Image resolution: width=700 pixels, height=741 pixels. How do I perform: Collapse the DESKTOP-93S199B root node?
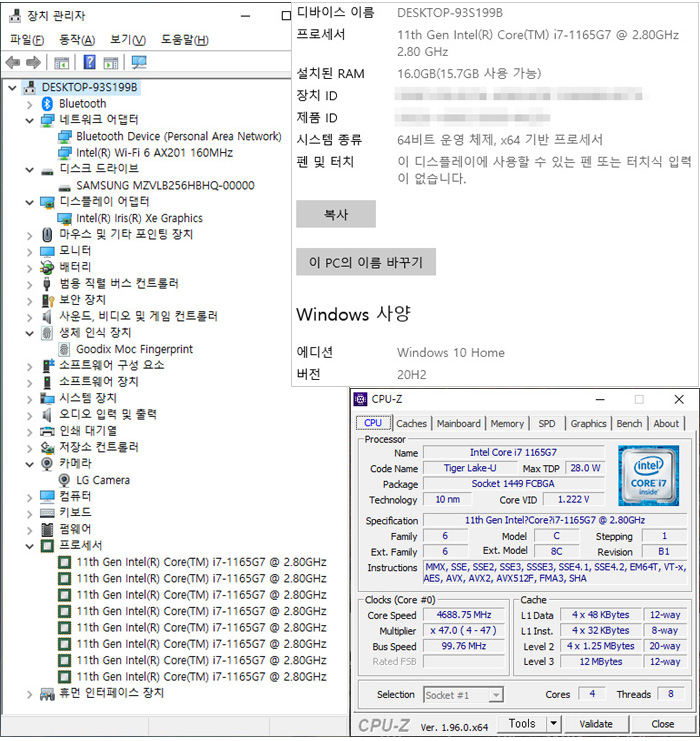pos(13,87)
